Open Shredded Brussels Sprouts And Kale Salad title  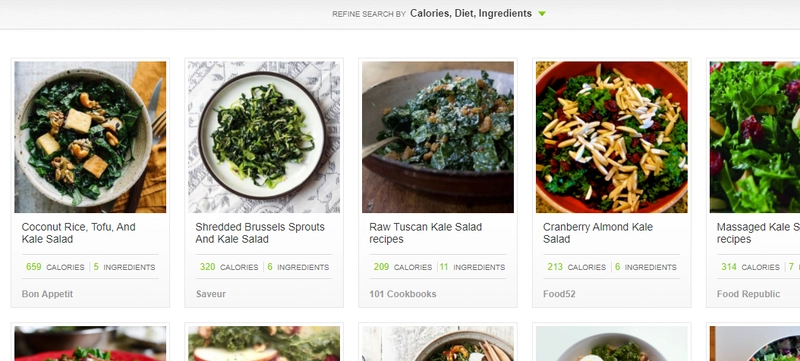(260, 233)
